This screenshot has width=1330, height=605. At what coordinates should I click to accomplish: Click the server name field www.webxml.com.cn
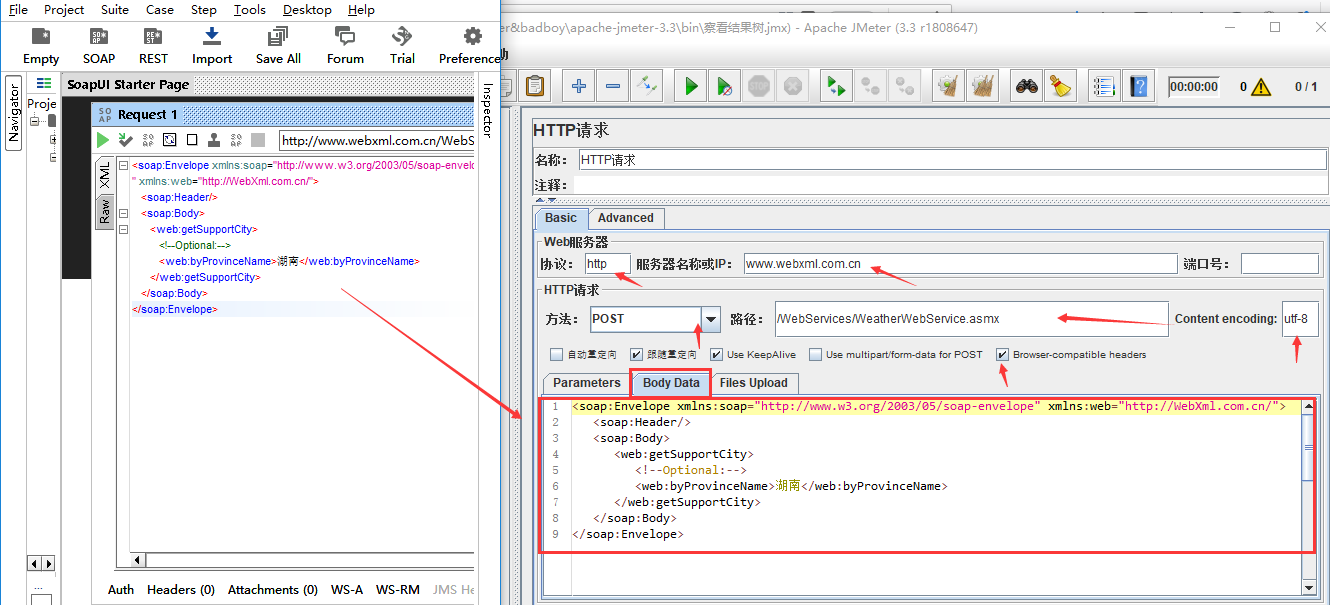tap(960, 264)
